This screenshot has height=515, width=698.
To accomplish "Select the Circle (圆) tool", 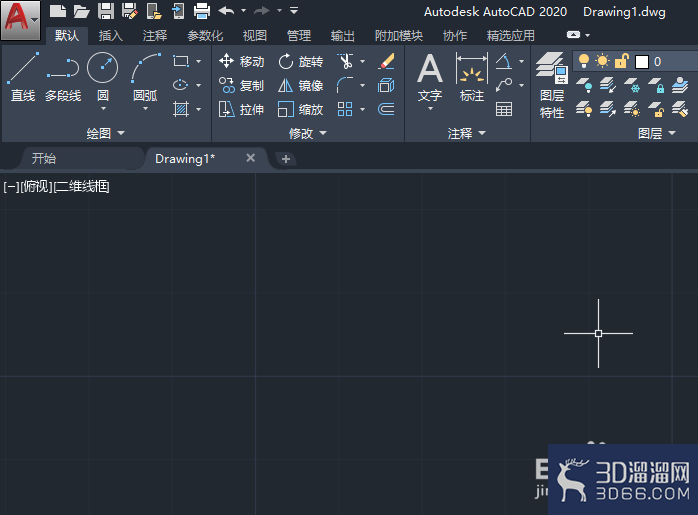I will point(103,77).
